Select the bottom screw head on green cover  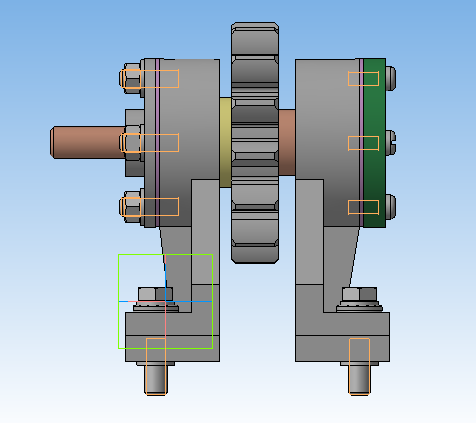pos(391,207)
